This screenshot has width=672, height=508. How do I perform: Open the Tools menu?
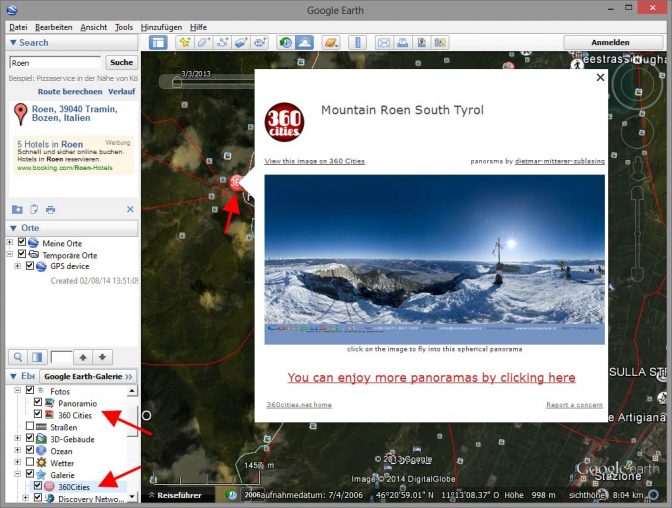click(123, 27)
